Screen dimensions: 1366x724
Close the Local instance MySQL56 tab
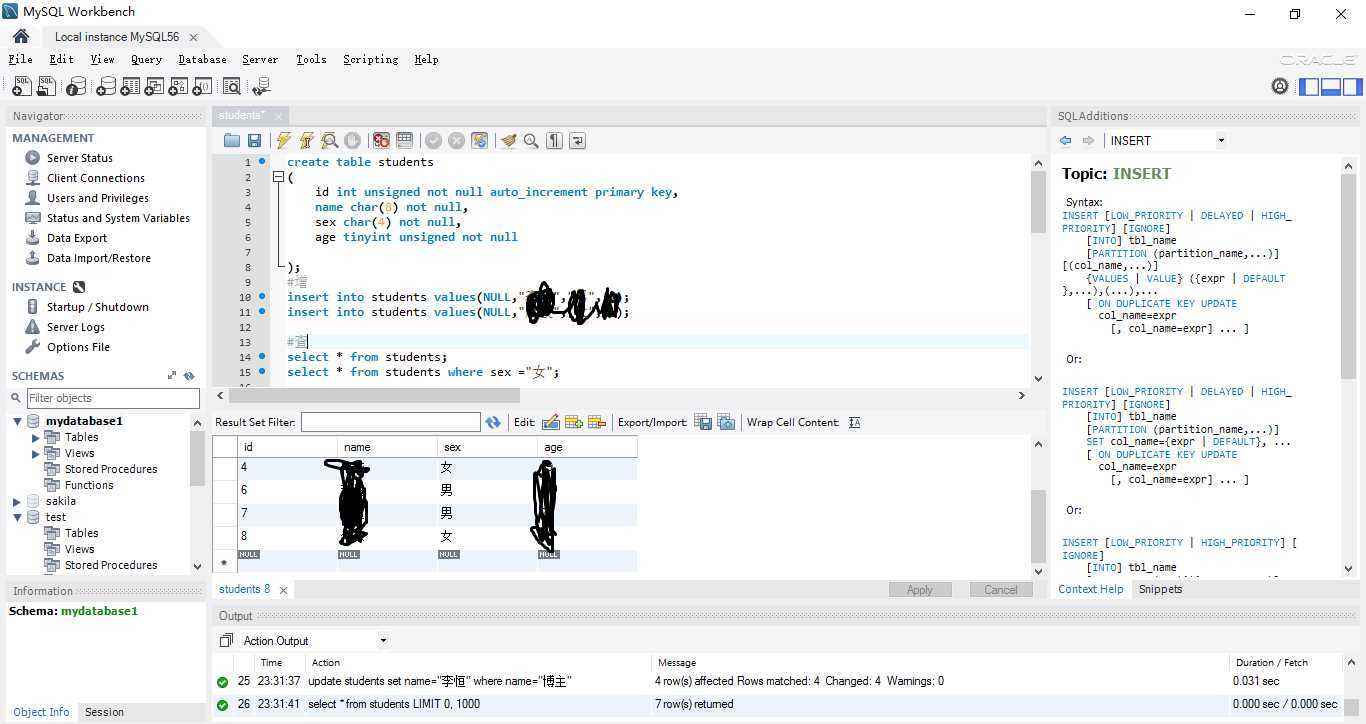point(193,37)
